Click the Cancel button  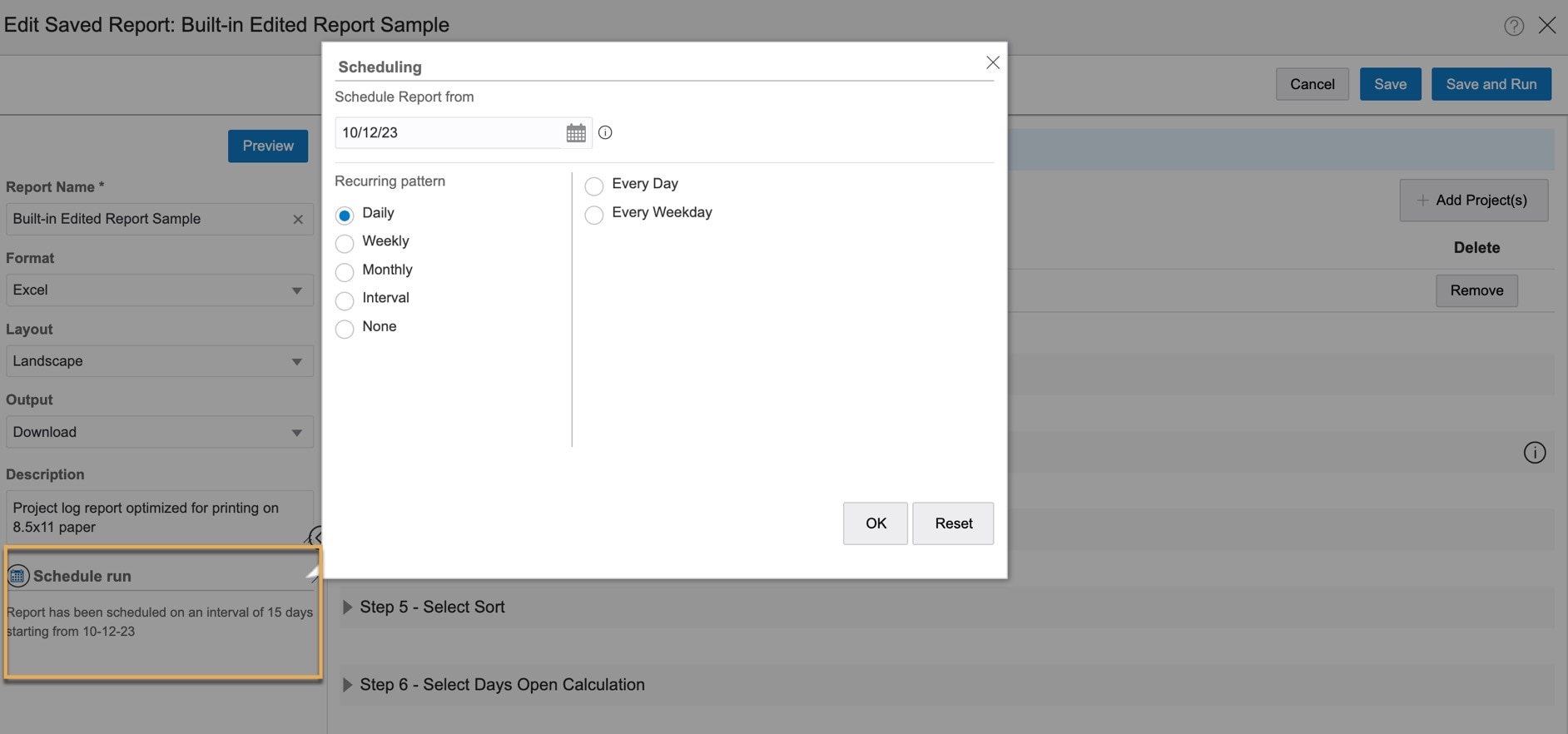click(1312, 84)
